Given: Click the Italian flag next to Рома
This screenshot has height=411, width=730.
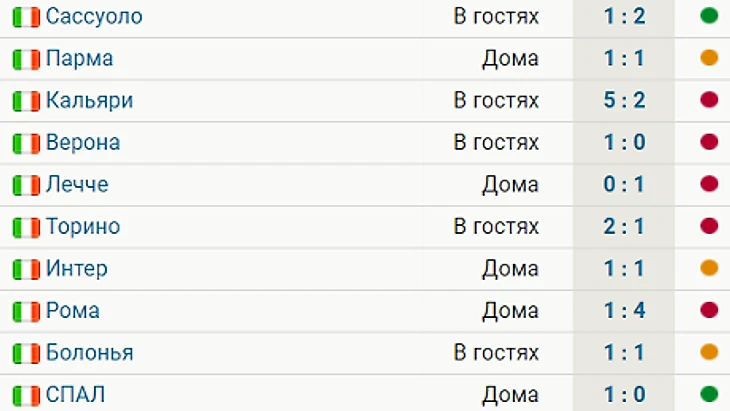Looking at the screenshot, I should (26, 311).
